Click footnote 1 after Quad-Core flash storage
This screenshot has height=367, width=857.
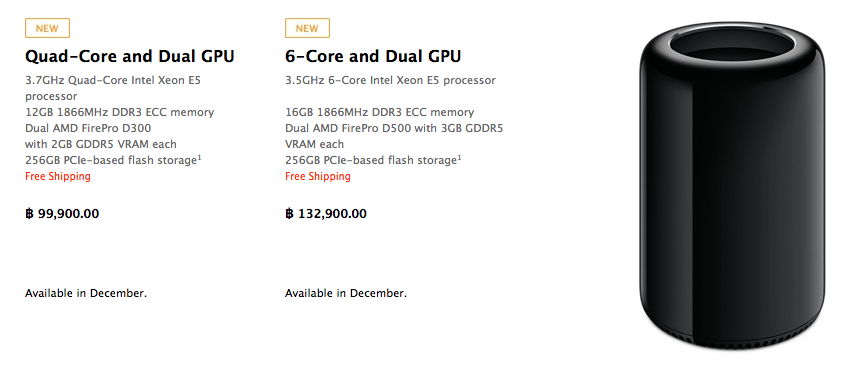pyautogui.click(x=199, y=158)
